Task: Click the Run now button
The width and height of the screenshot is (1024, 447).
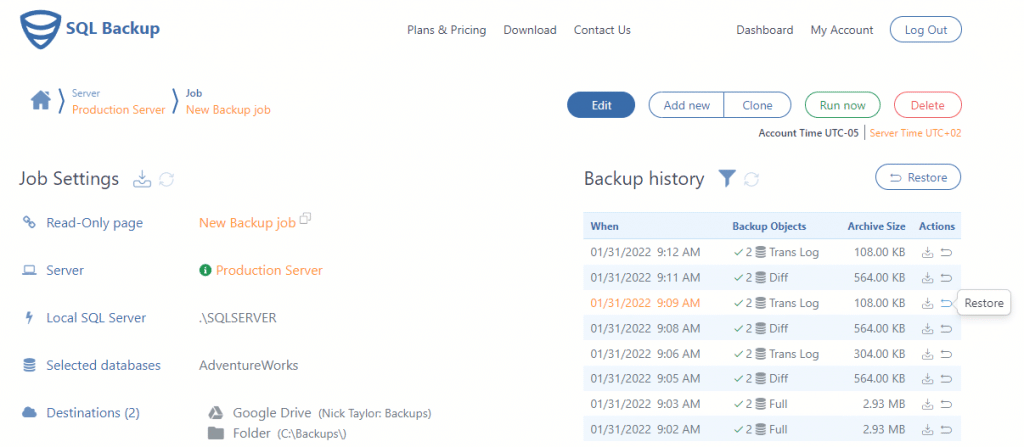Action: pyautogui.click(x=842, y=105)
